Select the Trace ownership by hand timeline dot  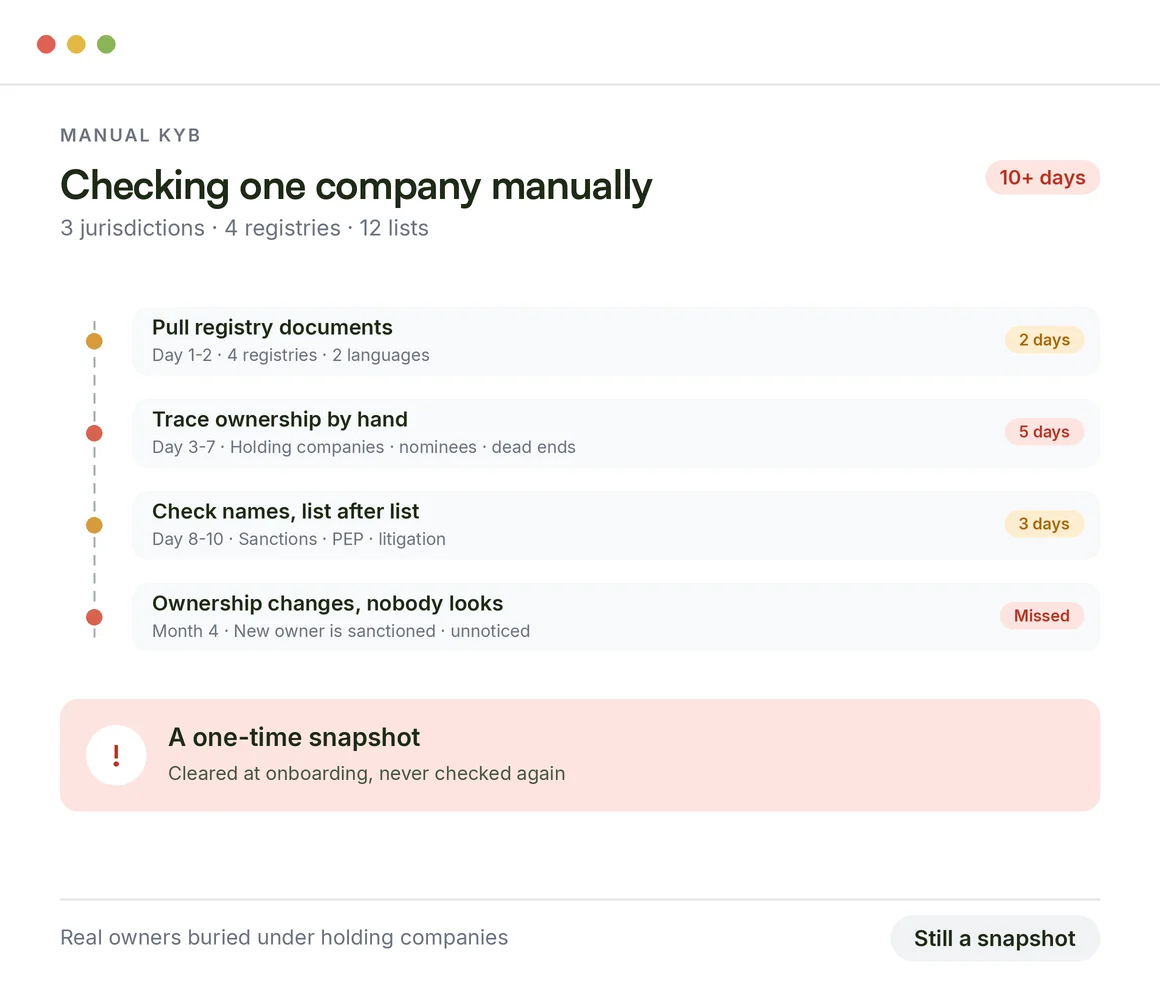tap(94, 433)
